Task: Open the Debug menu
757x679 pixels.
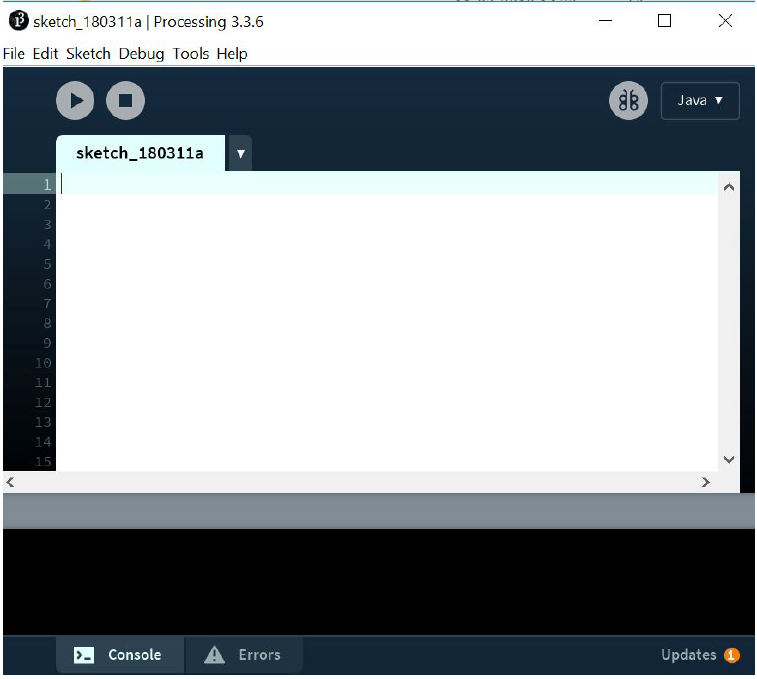Action: click(x=141, y=54)
